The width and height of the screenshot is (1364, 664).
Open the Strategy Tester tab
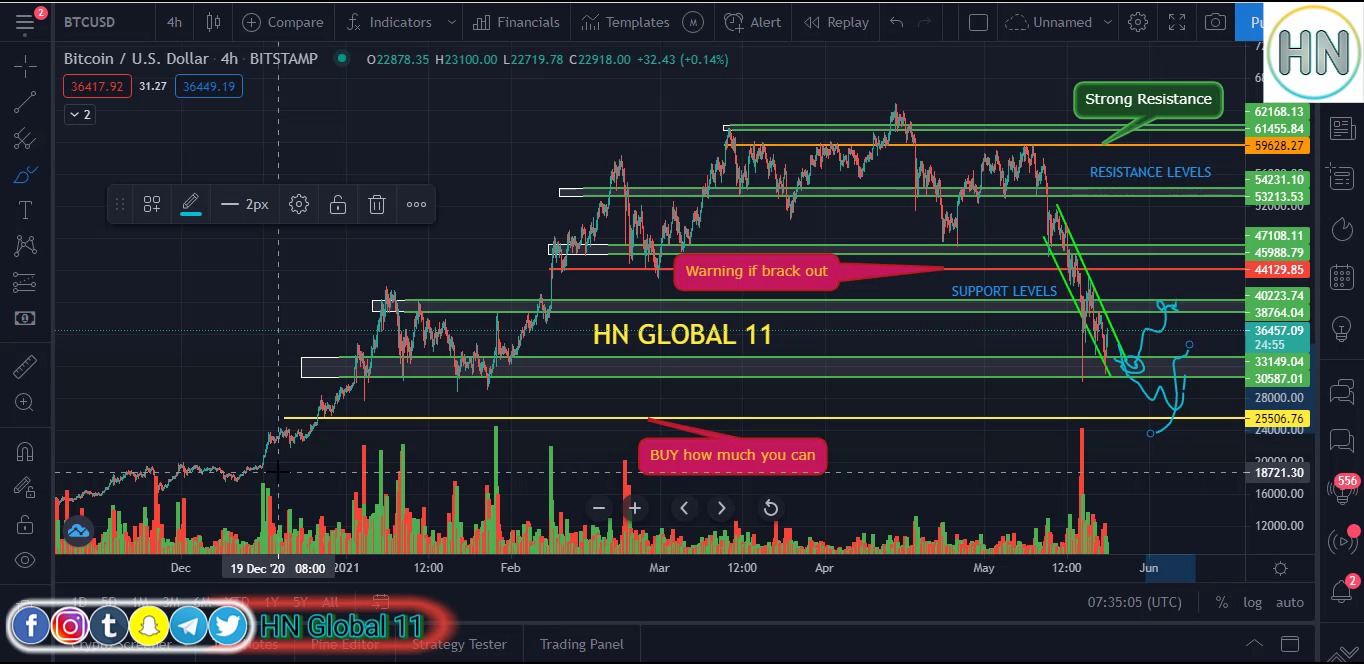coord(459,644)
